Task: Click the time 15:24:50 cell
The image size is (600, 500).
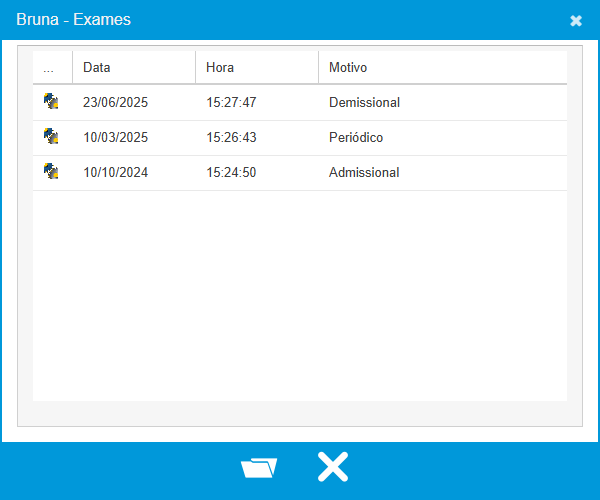Action: pos(232,172)
